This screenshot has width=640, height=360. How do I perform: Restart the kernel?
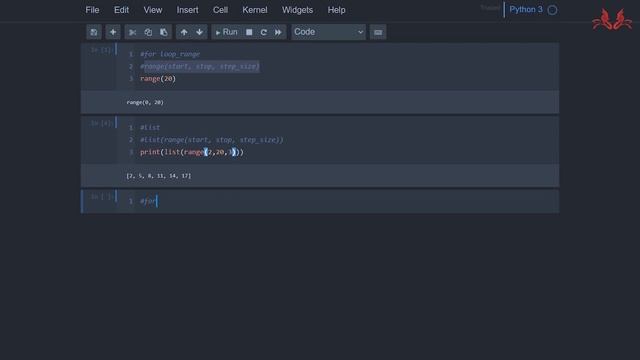coord(264,32)
